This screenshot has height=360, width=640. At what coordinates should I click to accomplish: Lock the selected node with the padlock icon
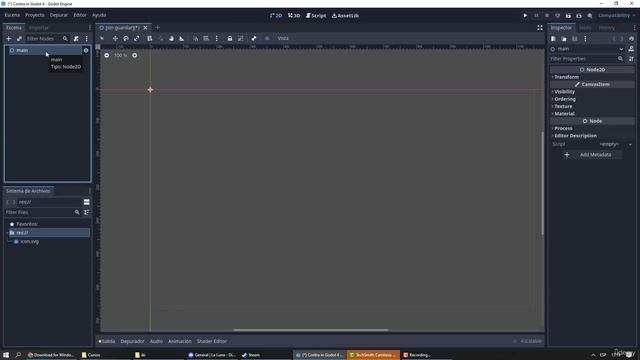click(230, 38)
